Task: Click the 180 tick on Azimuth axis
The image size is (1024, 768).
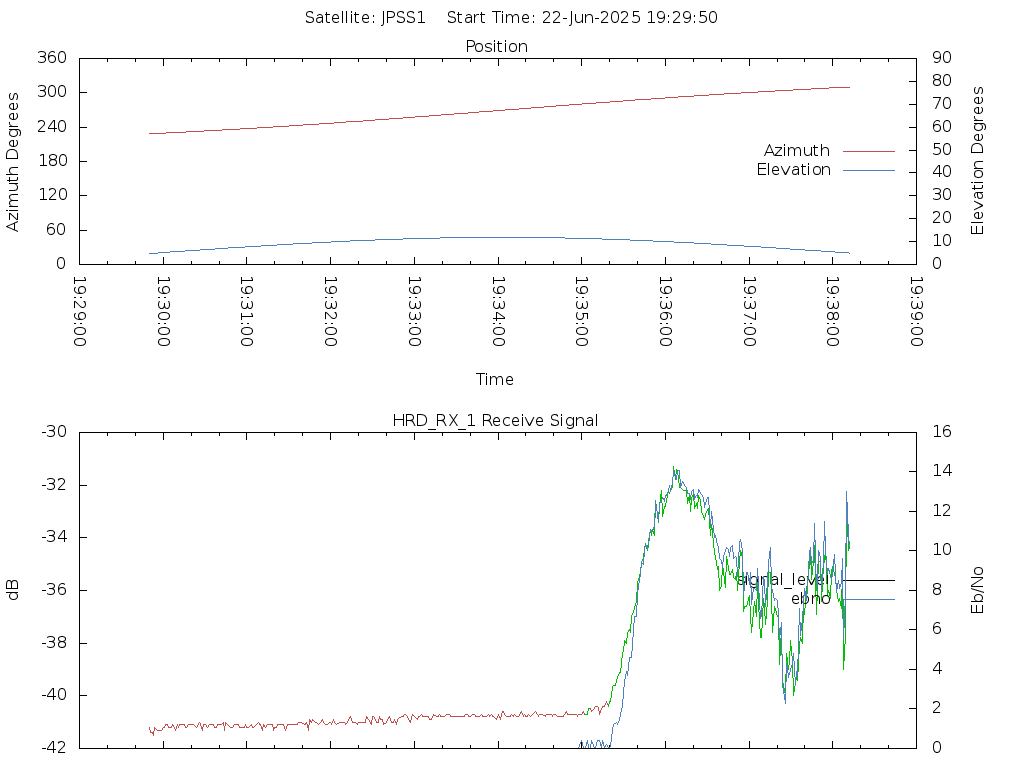Action: point(52,161)
